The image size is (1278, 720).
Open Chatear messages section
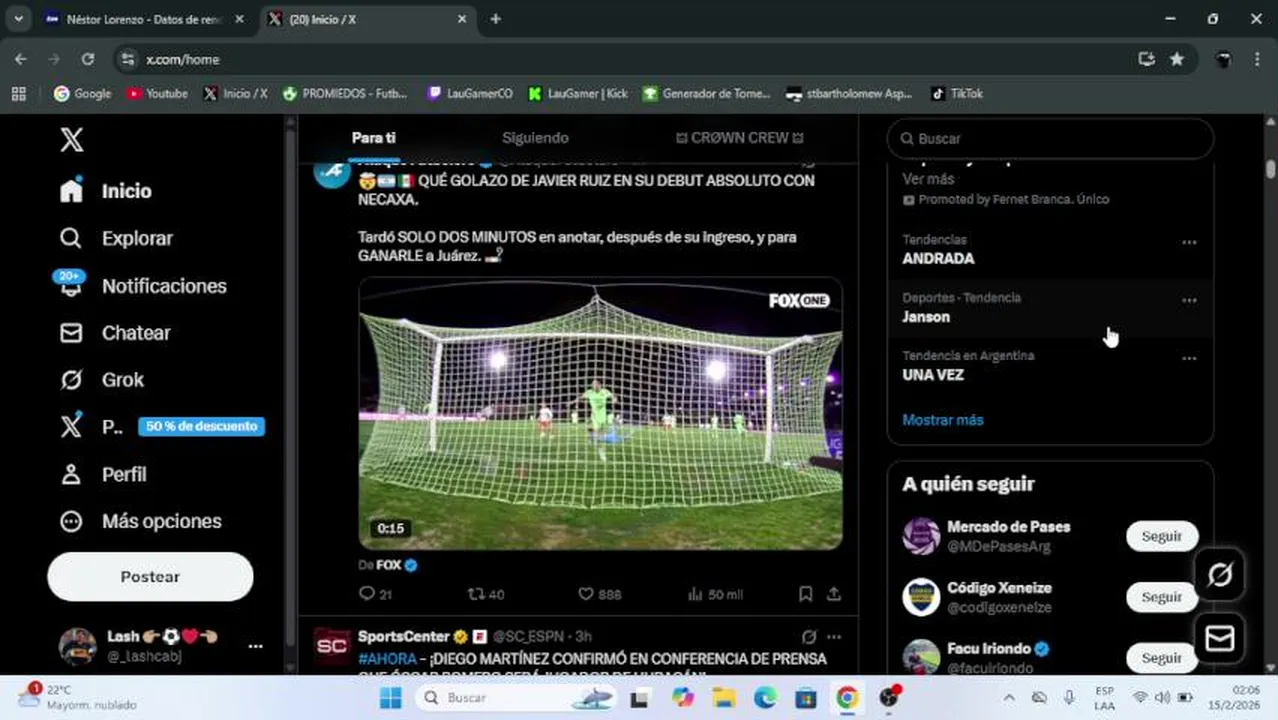115,333
